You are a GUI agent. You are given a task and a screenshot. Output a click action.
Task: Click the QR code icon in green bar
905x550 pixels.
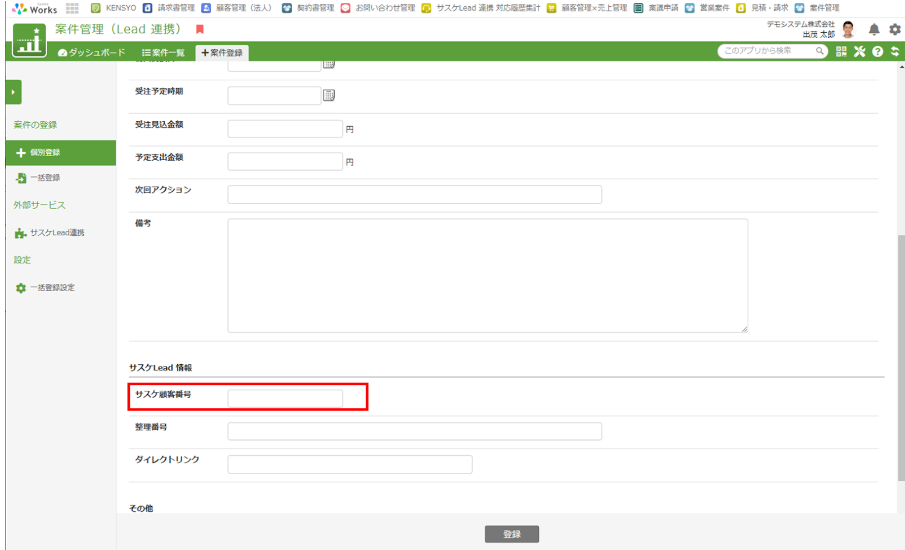[841, 52]
